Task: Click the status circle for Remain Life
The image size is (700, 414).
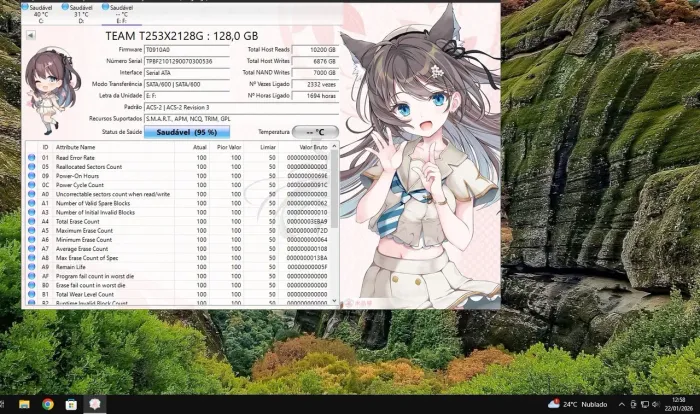Action: point(32,267)
